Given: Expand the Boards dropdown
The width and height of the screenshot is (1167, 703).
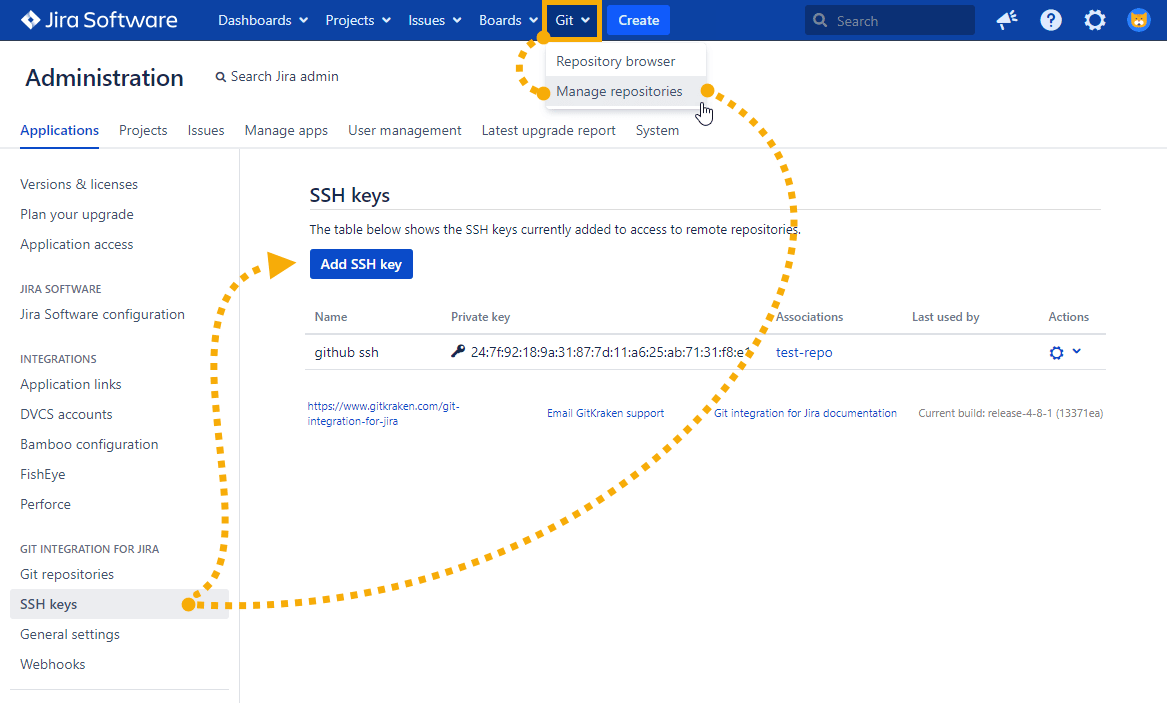Looking at the screenshot, I should (x=507, y=20).
